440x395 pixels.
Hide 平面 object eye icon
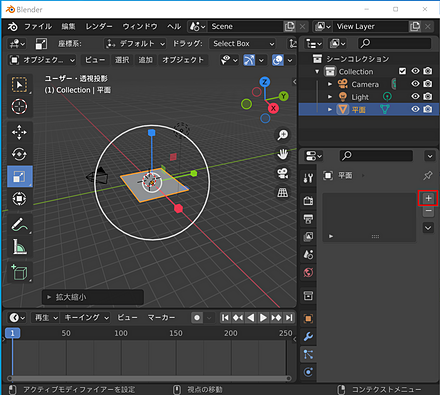pyautogui.click(x=415, y=109)
